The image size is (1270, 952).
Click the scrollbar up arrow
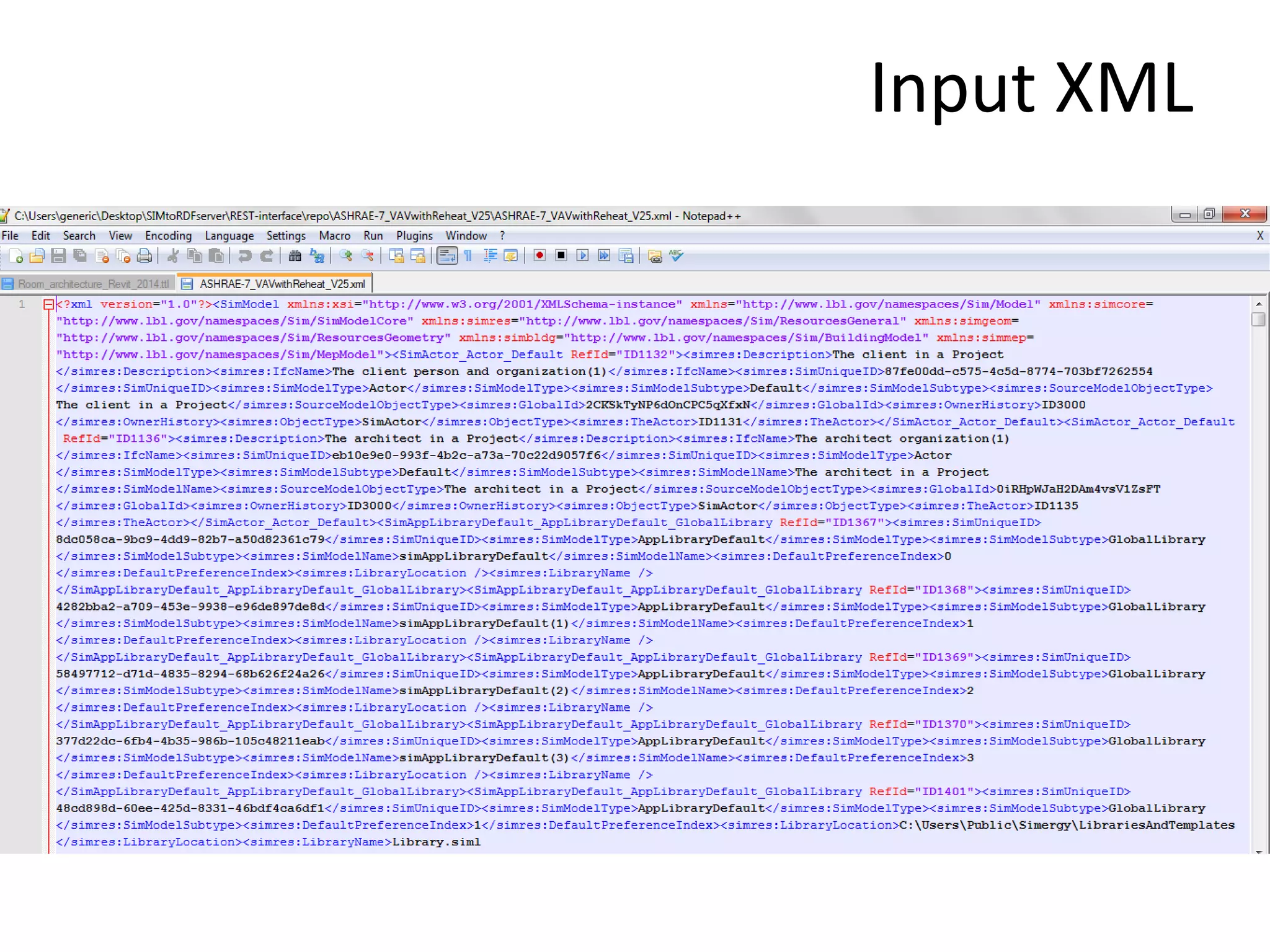(x=1258, y=304)
